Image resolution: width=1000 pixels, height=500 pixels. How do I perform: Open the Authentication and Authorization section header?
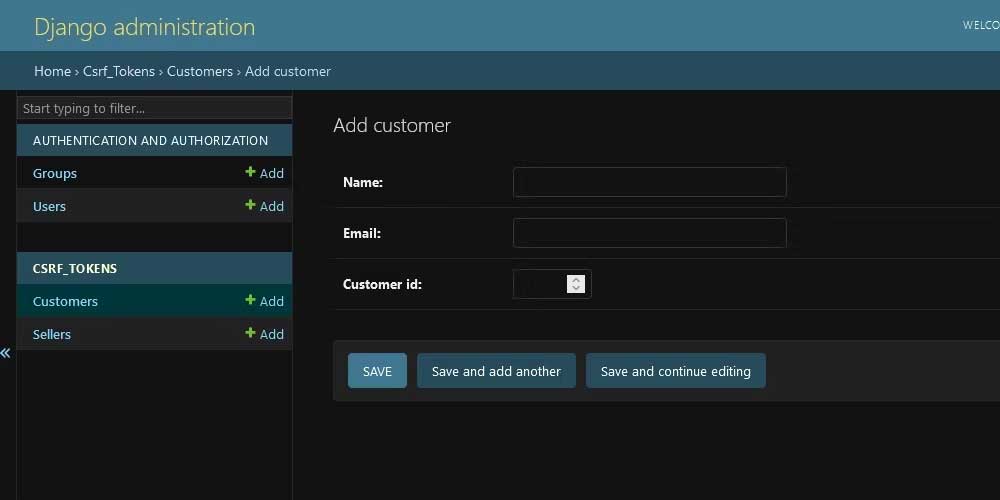(x=150, y=140)
